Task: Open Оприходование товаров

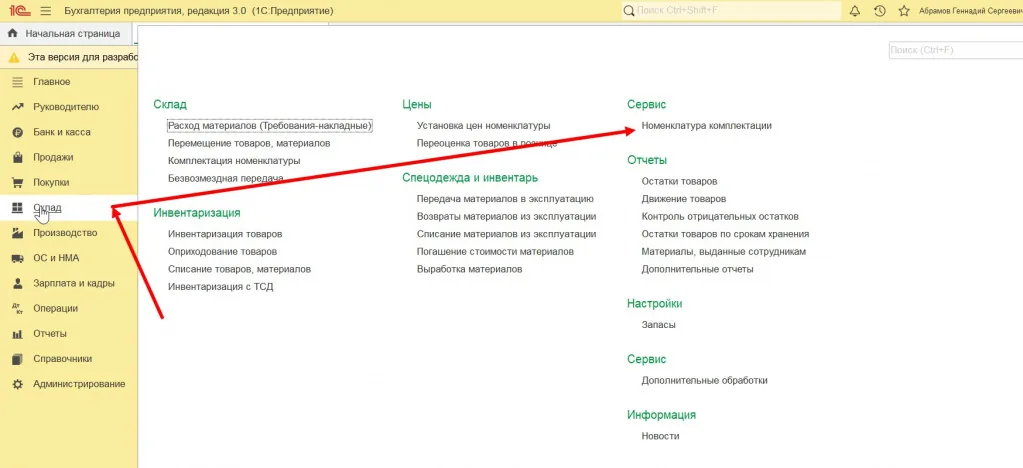Action: (222, 251)
